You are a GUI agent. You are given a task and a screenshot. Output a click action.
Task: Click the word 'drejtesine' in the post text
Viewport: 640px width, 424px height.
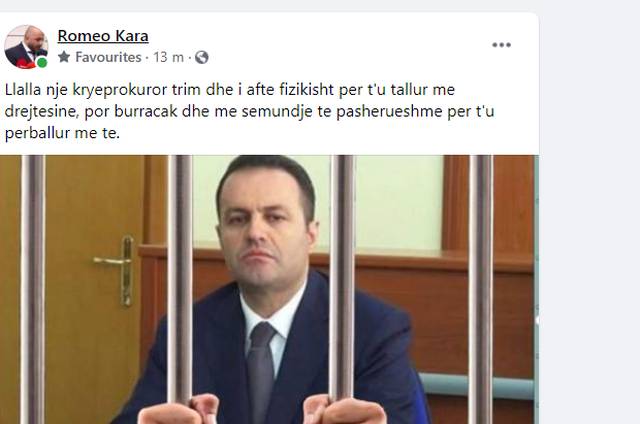click(x=42, y=111)
